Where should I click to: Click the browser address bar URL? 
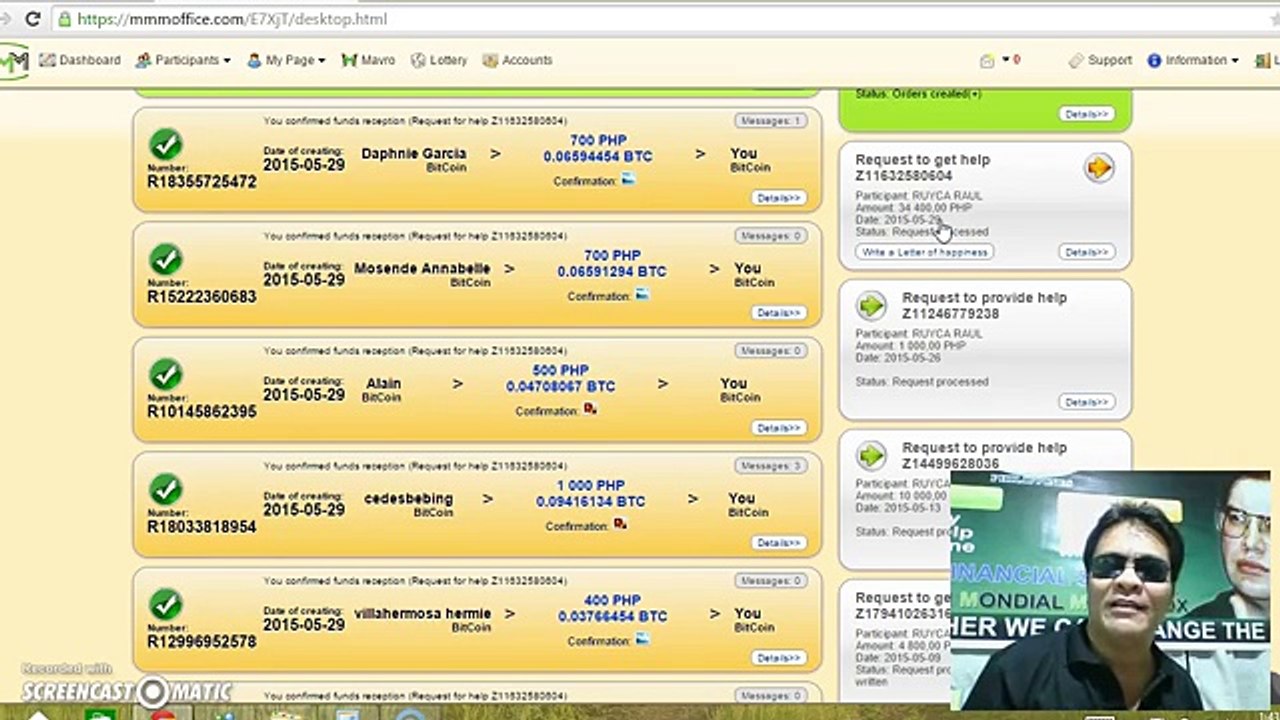coord(232,19)
